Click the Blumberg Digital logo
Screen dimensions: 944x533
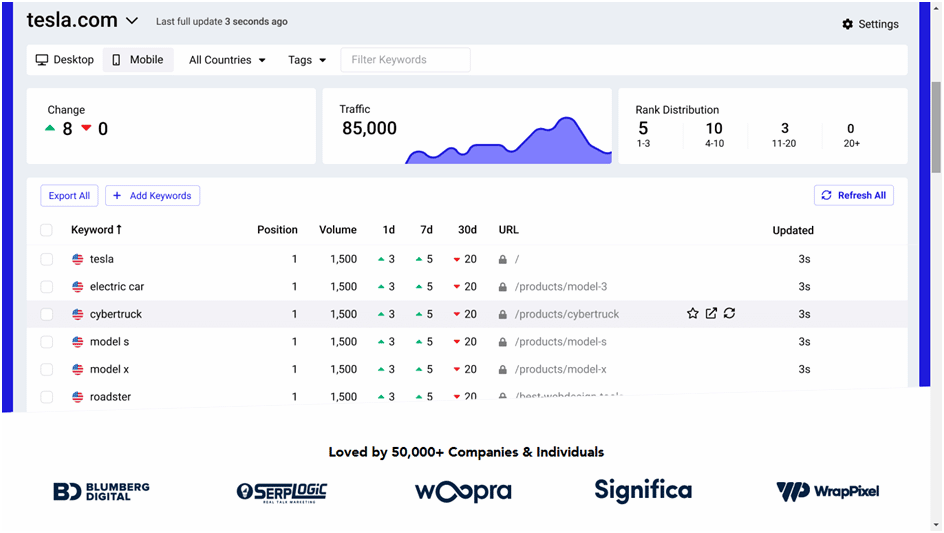point(101,491)
